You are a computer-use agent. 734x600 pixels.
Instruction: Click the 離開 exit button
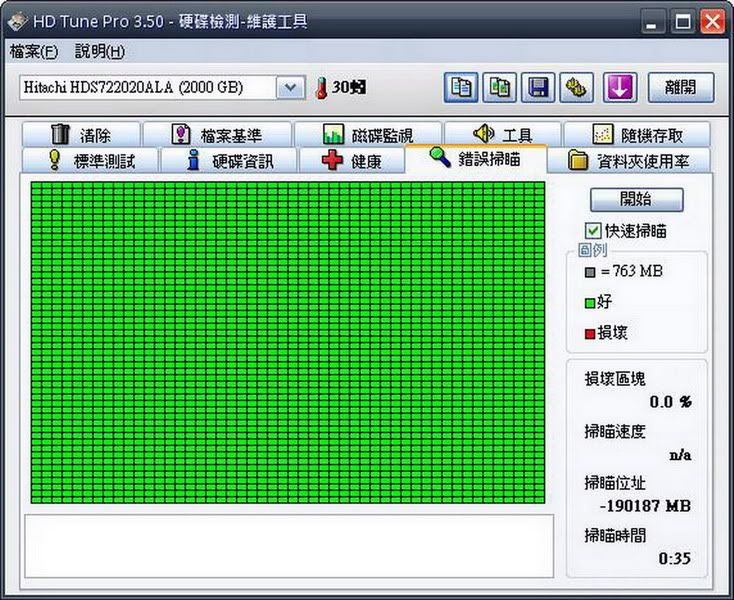coord(681,87)
